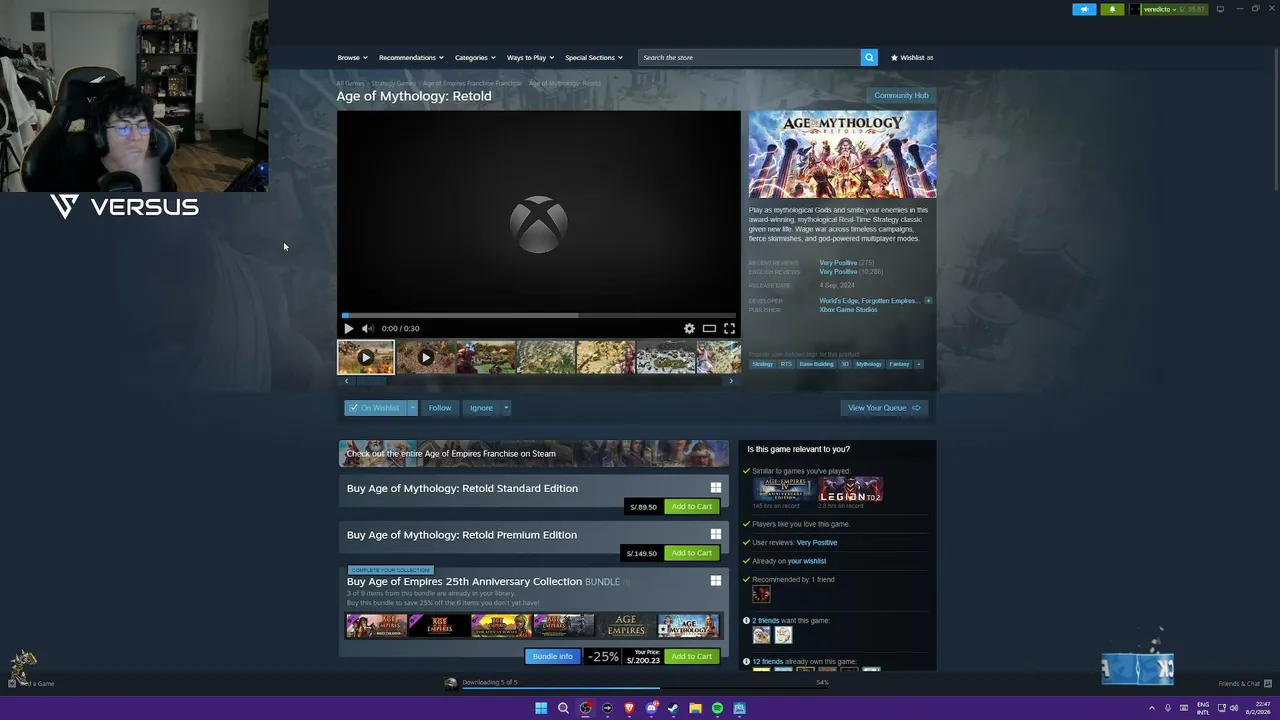This screenshot has width=1280, height=720.
Task: Click the Windows Start button
Action: [x=541, y=708]
